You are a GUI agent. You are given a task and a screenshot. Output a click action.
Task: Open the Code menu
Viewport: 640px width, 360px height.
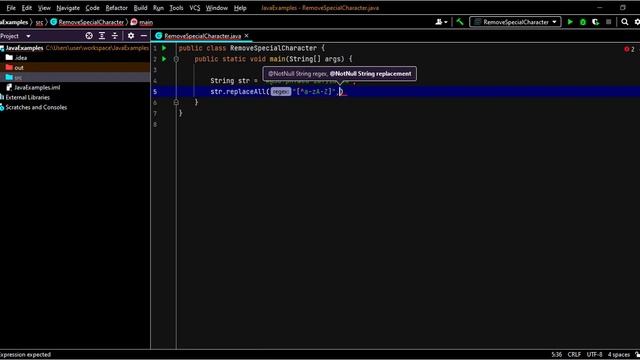(92, 8)
